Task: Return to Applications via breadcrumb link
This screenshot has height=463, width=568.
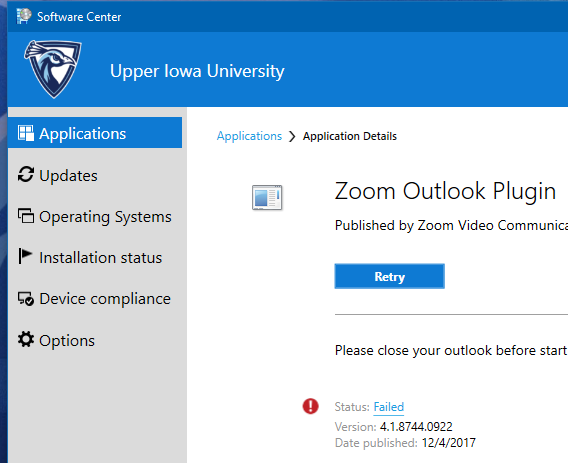Action: tap(249, 136)
